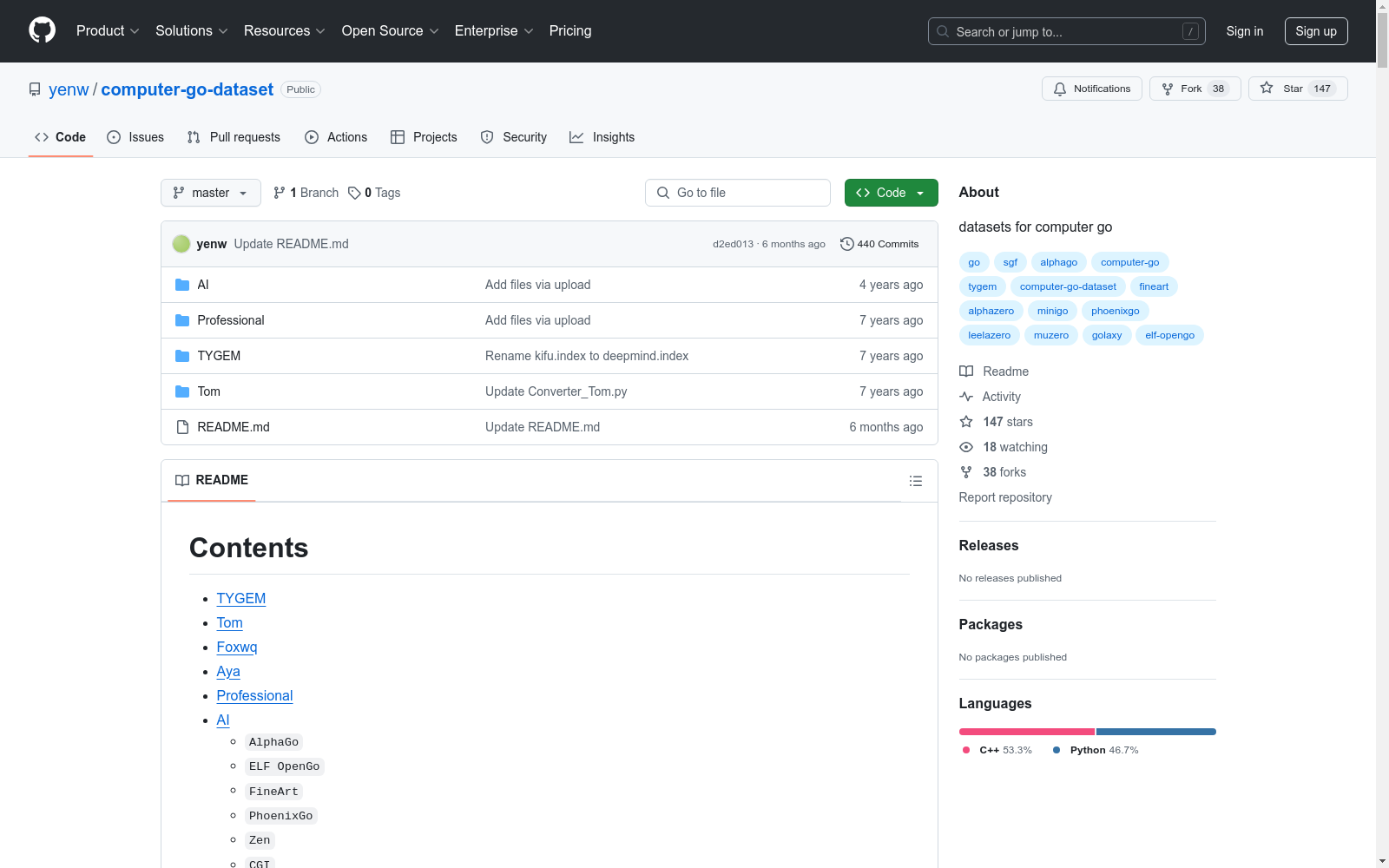Open the README outline list icon
This screenshot has width=1389, height=868.
point(915,481)
